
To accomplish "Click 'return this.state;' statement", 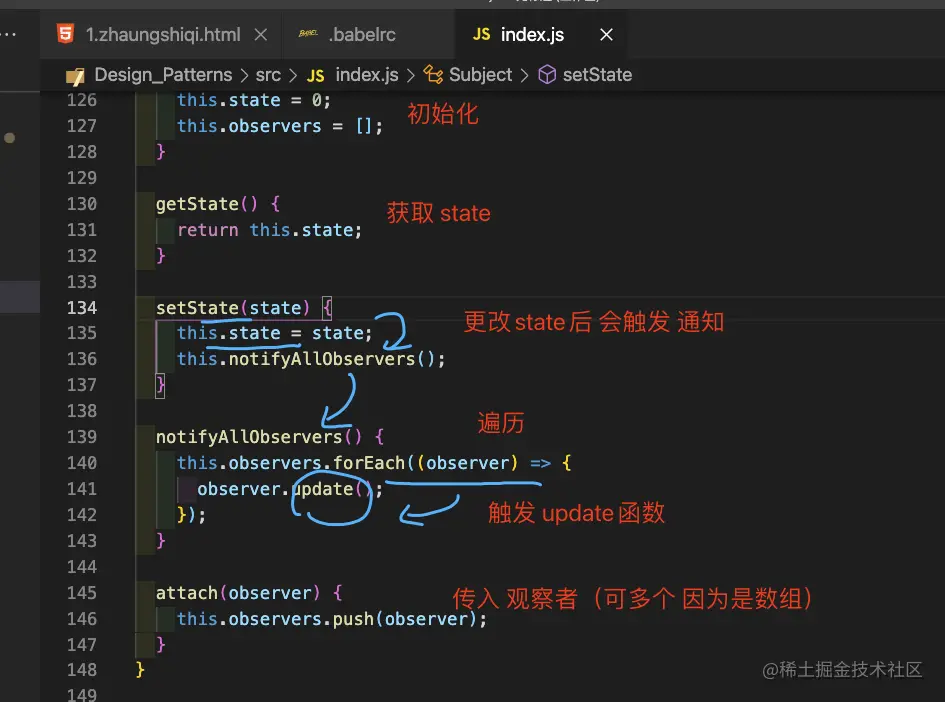I will (x=269, y=230).
